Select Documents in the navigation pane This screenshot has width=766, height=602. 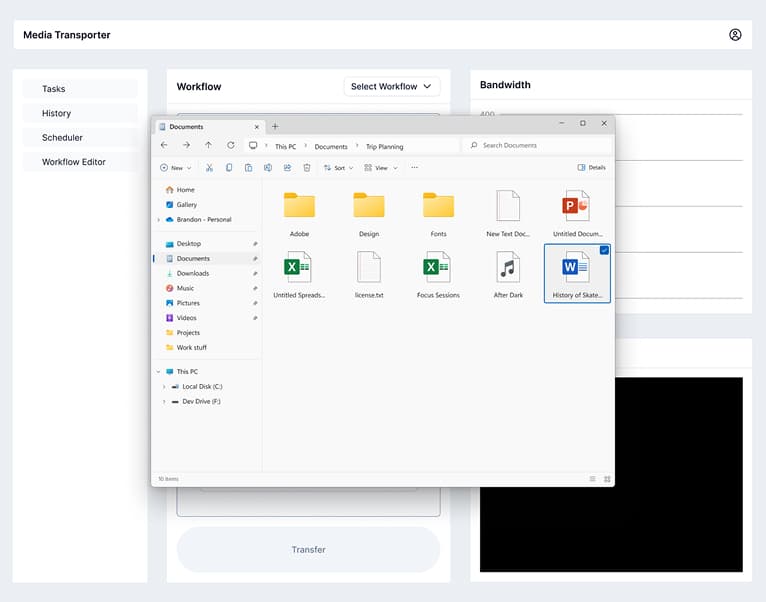pos(208,258)
